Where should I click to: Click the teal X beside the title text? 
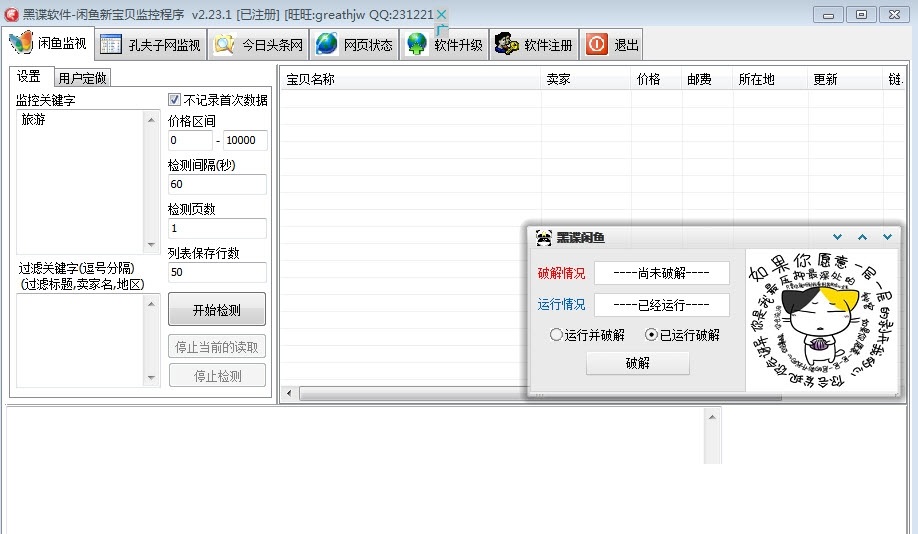[x=442, y=14]
